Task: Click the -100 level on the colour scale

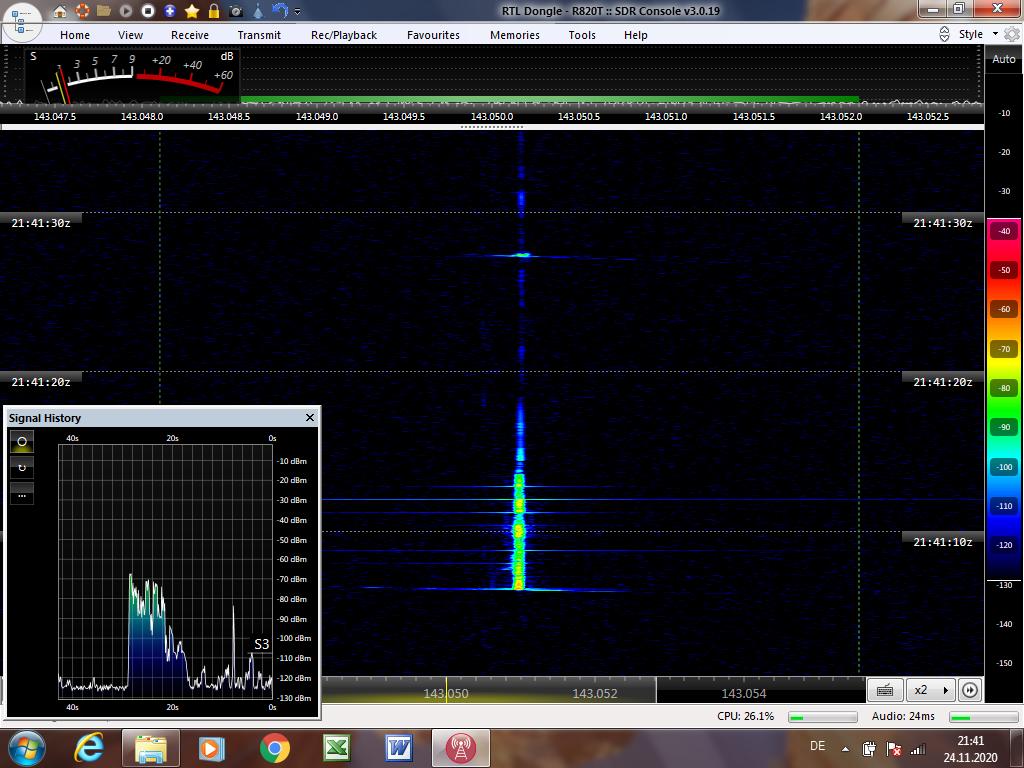Action: click(x=1004, y=467)
